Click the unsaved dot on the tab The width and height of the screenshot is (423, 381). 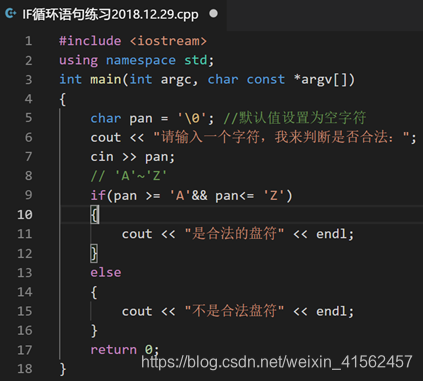click(x=213, y=14)
